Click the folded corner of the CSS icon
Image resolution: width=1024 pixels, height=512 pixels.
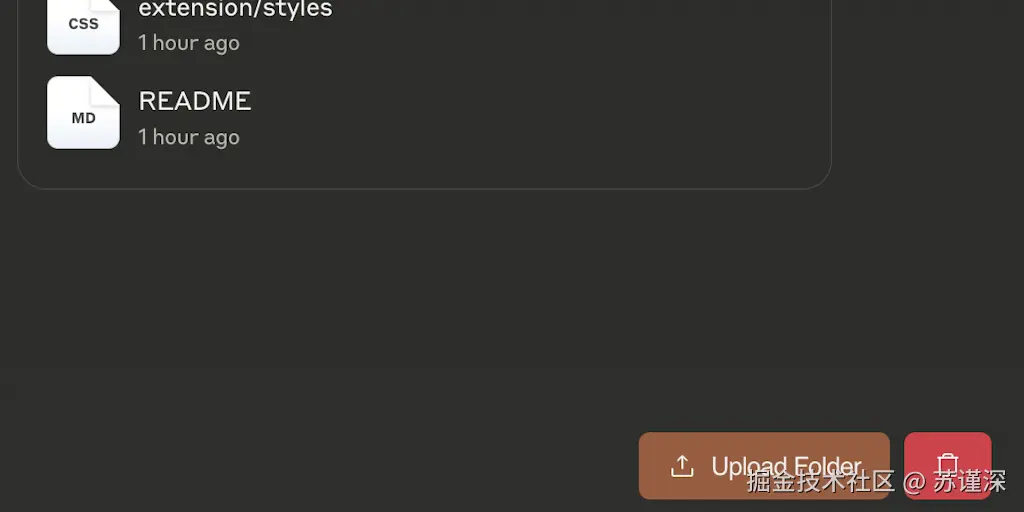coord(108,5)
